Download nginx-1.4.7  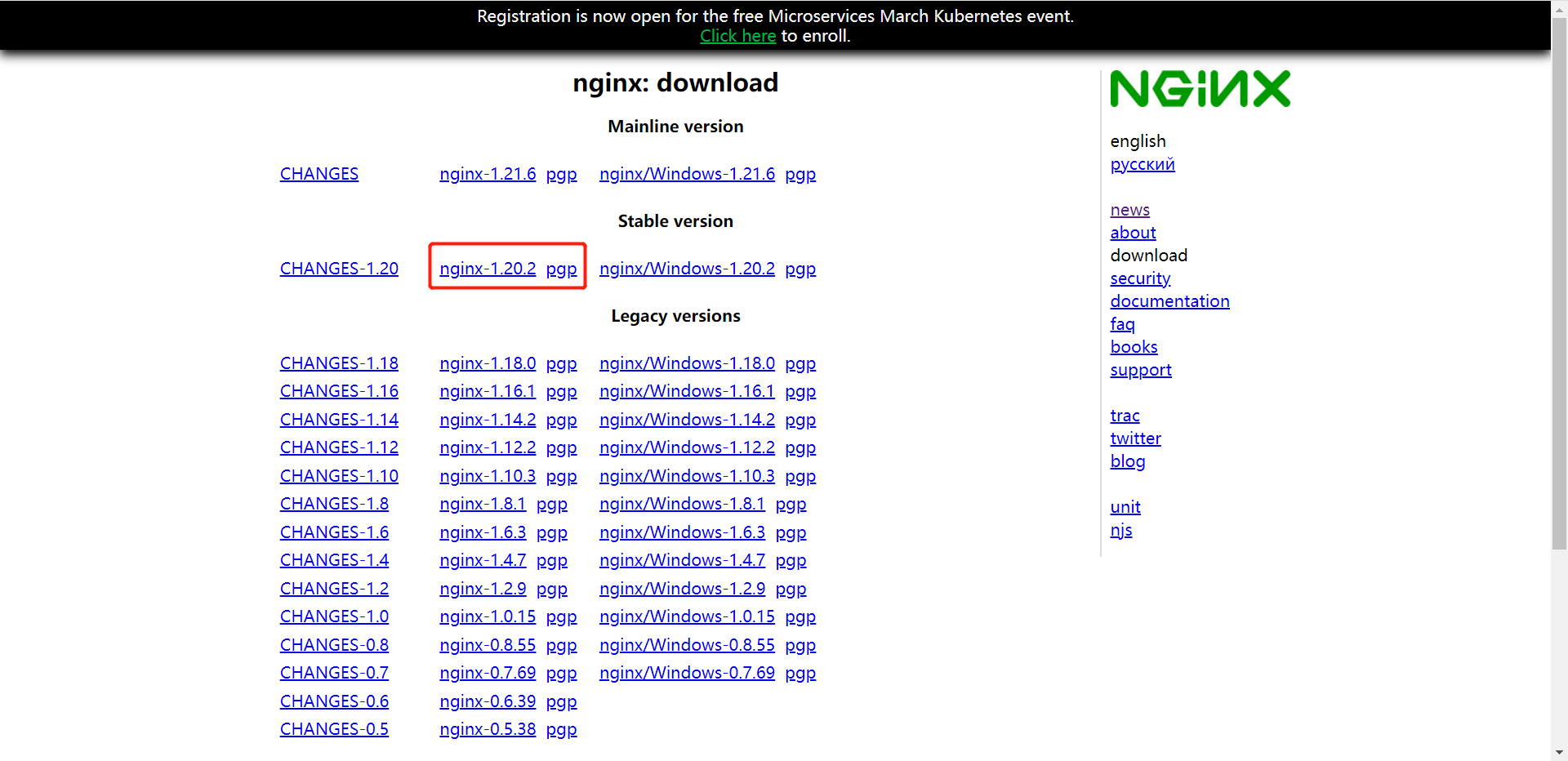click(483, 560)
